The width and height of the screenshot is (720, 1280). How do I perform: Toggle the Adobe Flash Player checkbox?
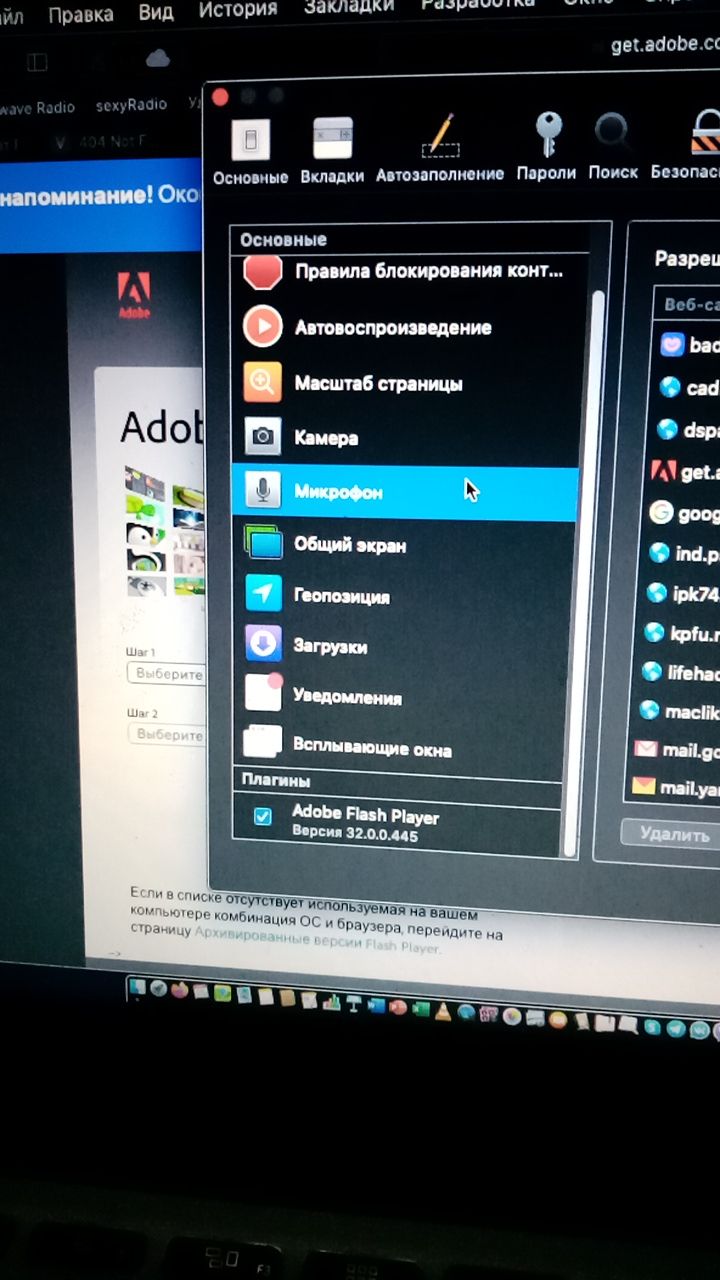263,816
